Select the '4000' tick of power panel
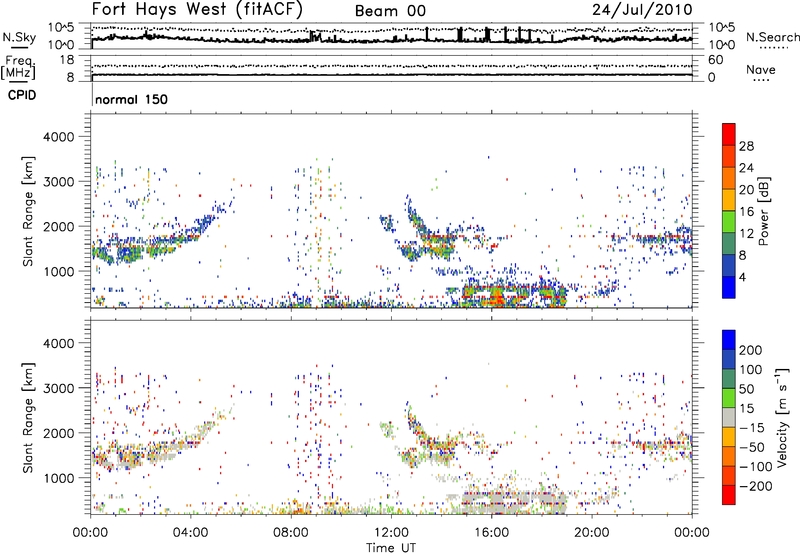 click(58, 137)
